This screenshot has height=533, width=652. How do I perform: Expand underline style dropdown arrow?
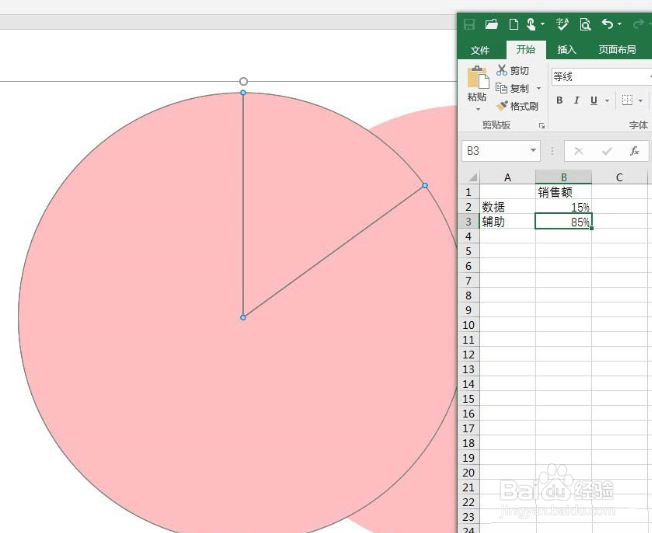pyautogui.click(x=607, y=101)
